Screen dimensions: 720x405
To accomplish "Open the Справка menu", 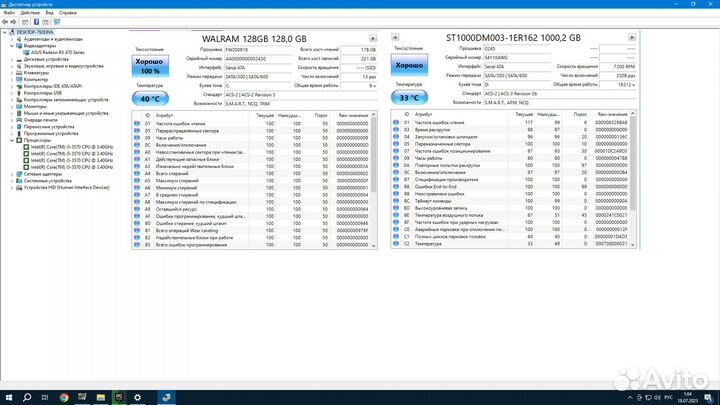I will tap(68, 13).
